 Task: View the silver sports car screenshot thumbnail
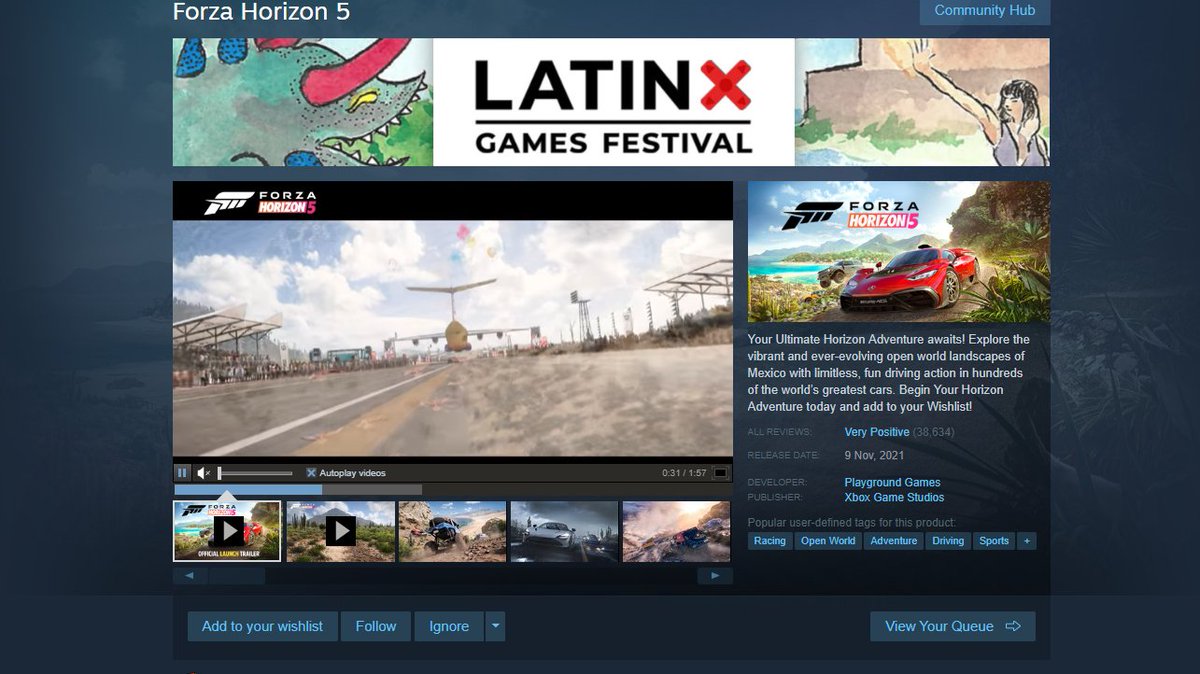(564, 531)
